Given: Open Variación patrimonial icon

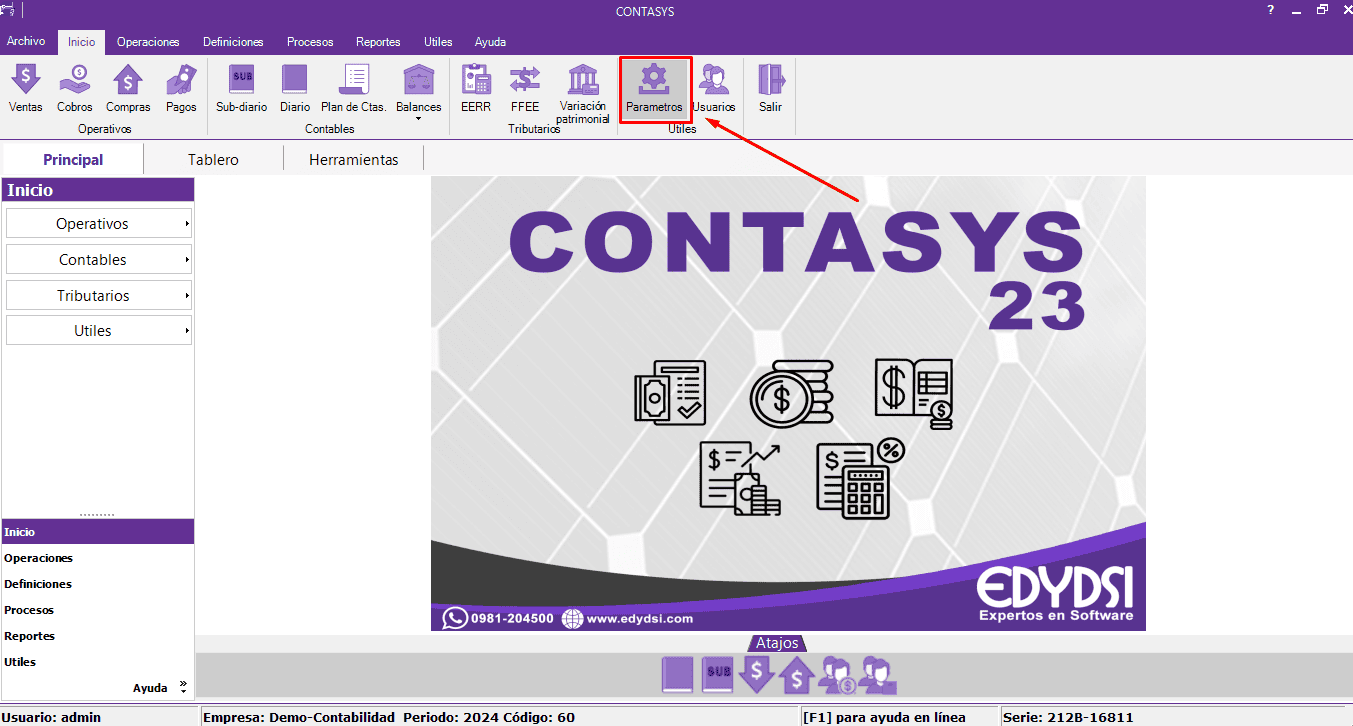Looking at the screenshot, I should [x=584, y=94].
